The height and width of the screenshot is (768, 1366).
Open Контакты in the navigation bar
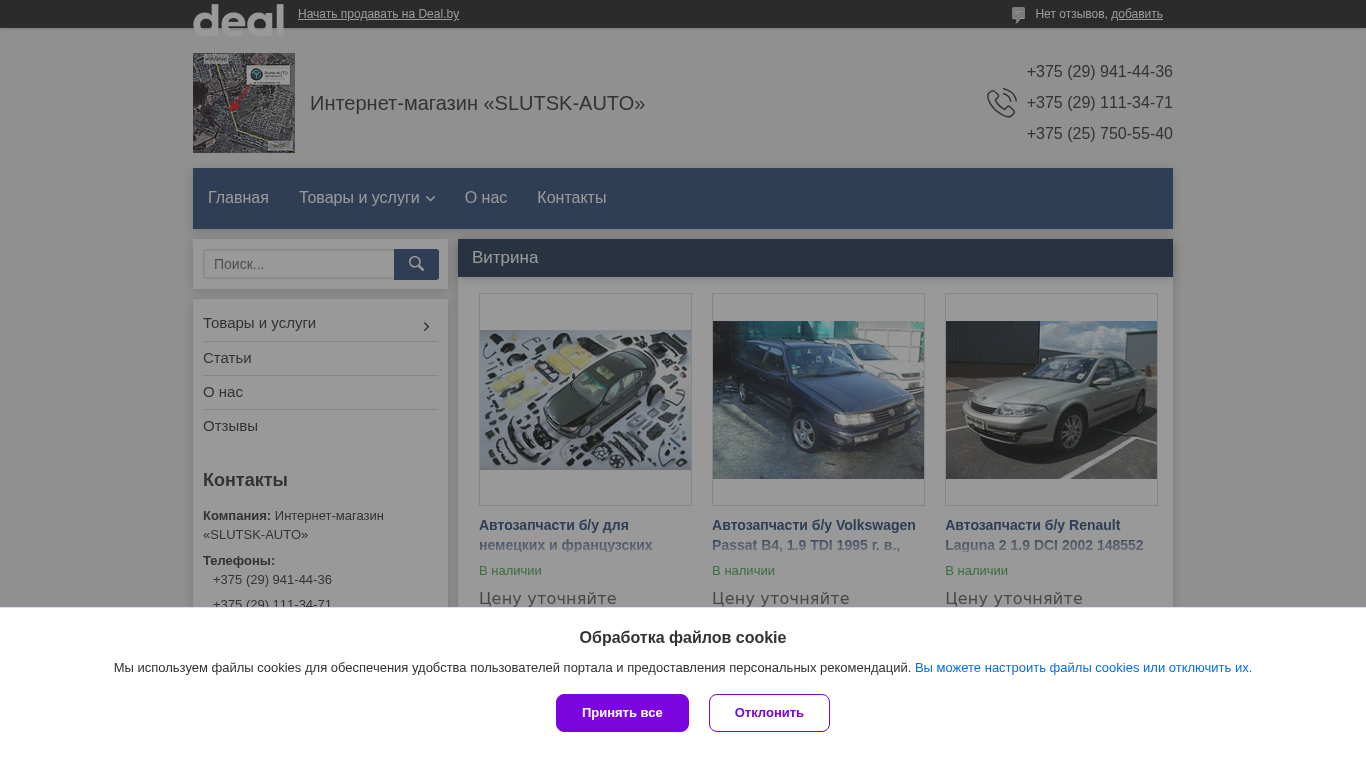tap(571, 198)
